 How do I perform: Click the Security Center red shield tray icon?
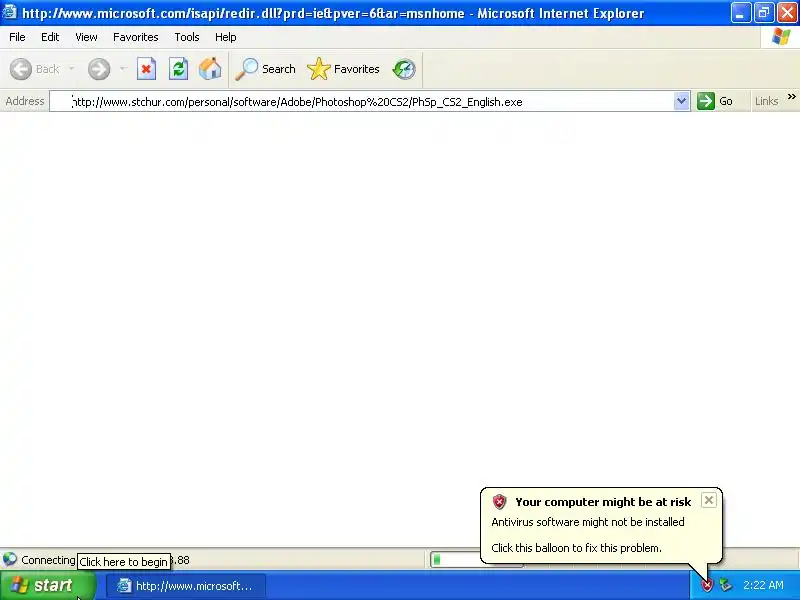tap(707, 585)
